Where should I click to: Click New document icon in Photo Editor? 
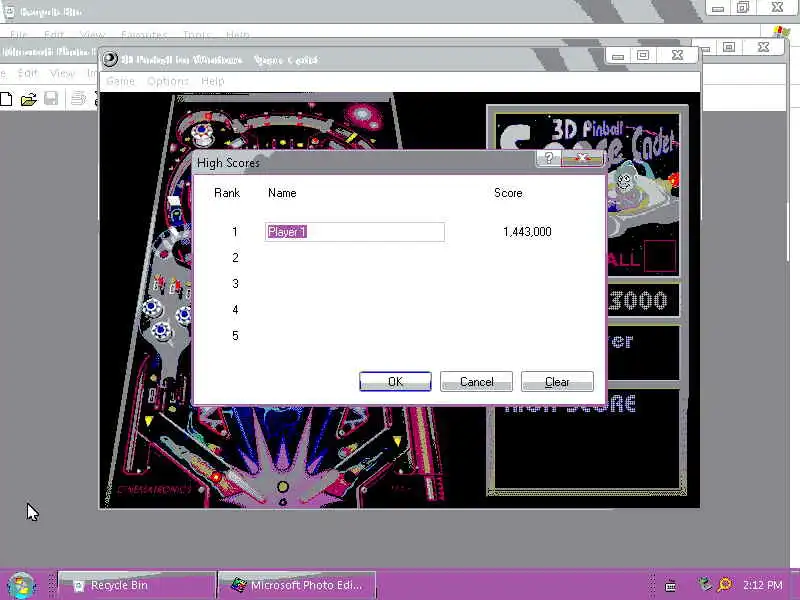6,98
